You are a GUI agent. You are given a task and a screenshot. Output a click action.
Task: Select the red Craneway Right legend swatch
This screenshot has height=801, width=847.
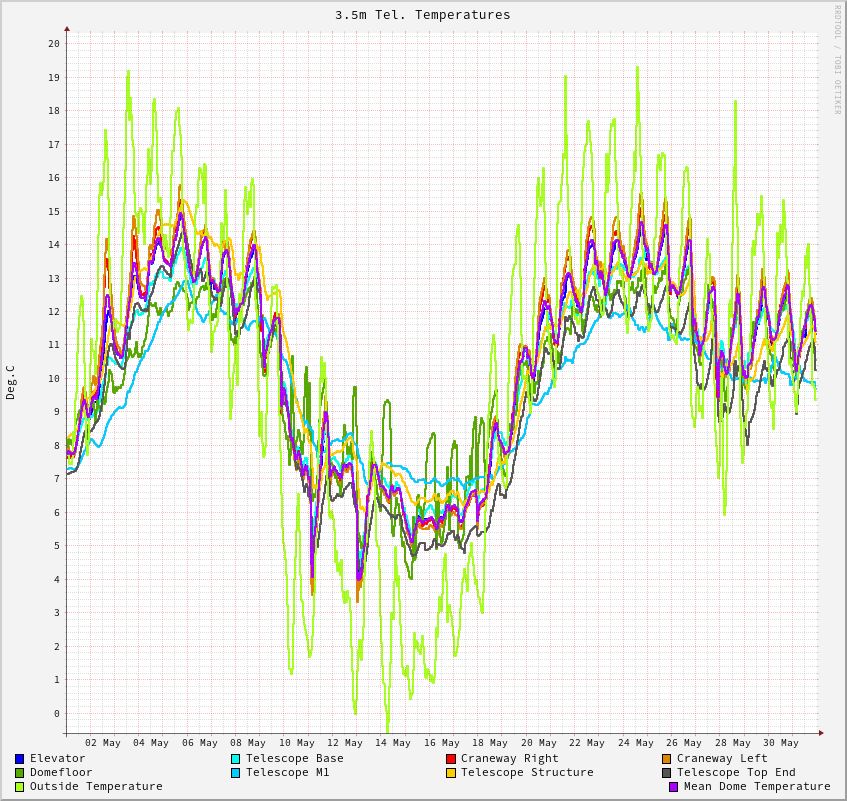pos(451,759)
